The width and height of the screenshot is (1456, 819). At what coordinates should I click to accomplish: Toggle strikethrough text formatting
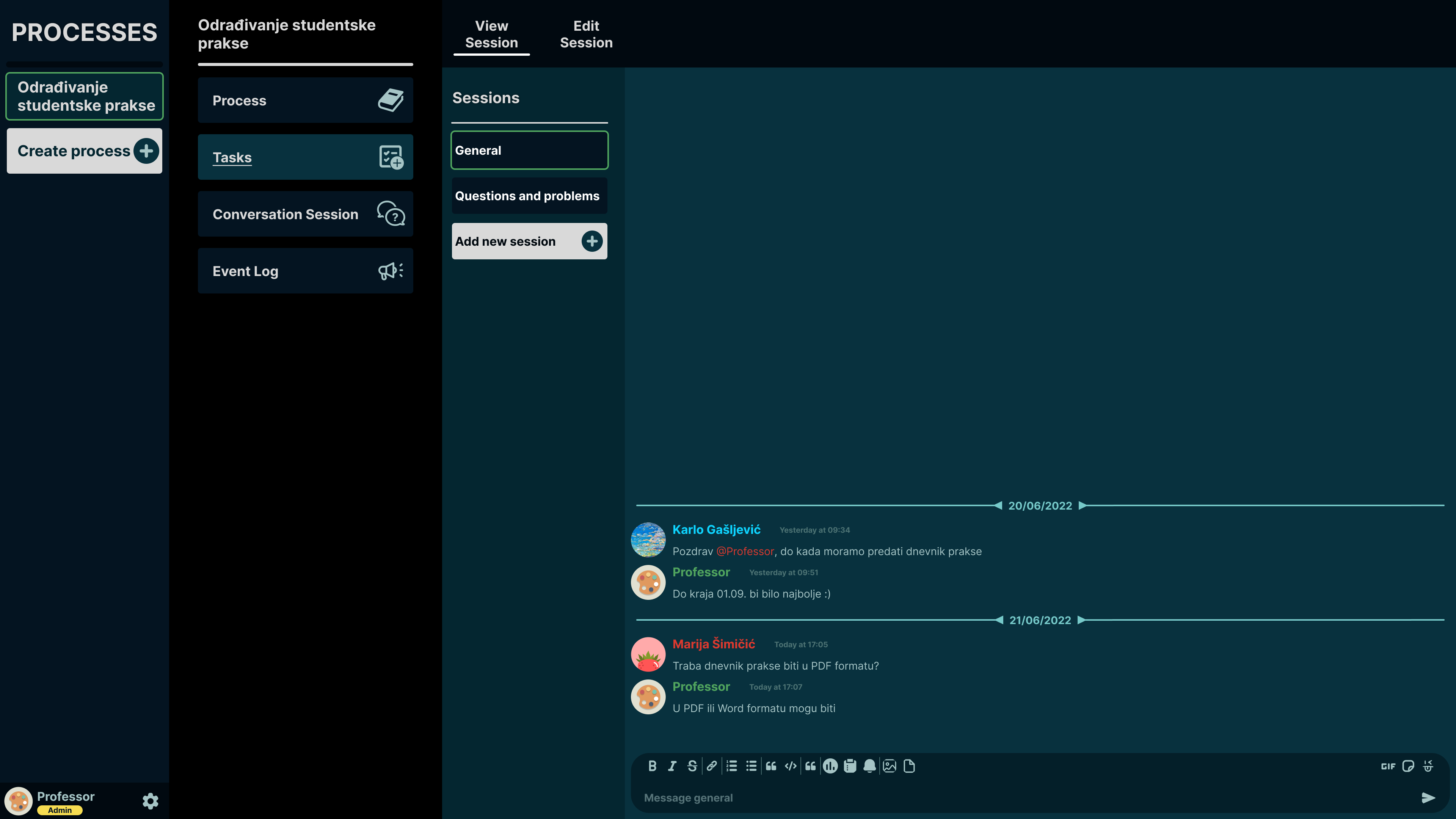click(x=692, y=766)
